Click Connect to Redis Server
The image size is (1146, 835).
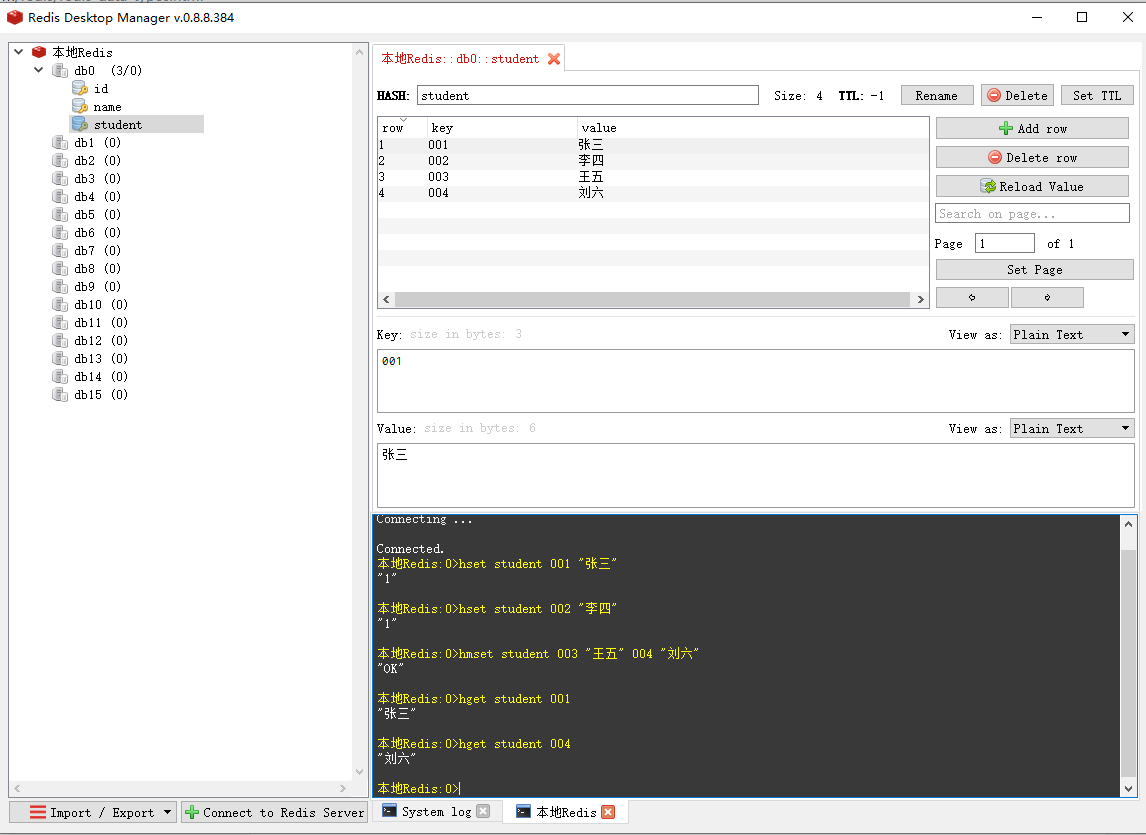[x=274, y=812]
